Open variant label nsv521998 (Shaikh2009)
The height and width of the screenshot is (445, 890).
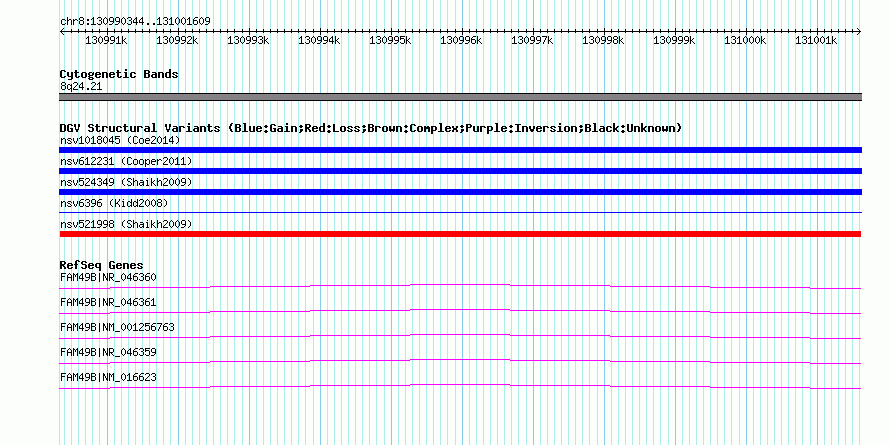click(126, 224)
